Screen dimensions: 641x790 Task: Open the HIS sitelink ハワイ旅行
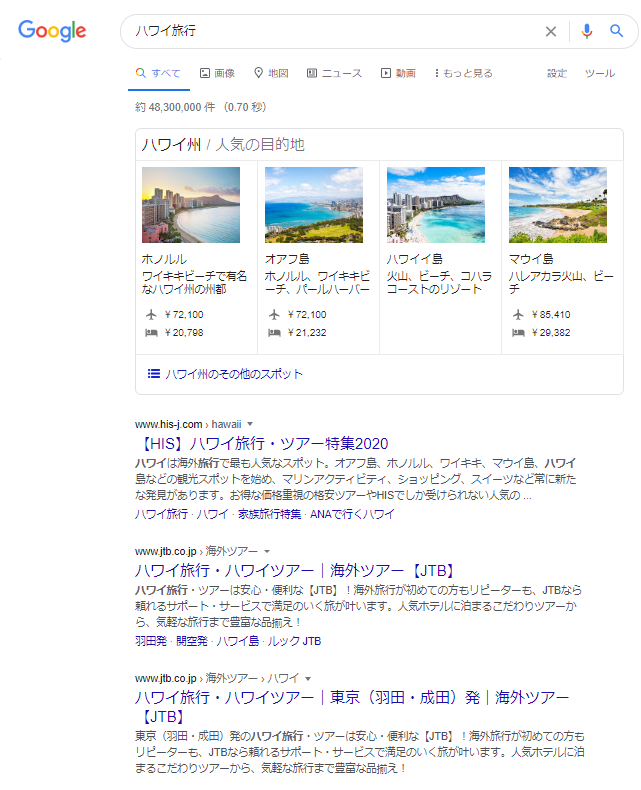click(x=161, y=514)
